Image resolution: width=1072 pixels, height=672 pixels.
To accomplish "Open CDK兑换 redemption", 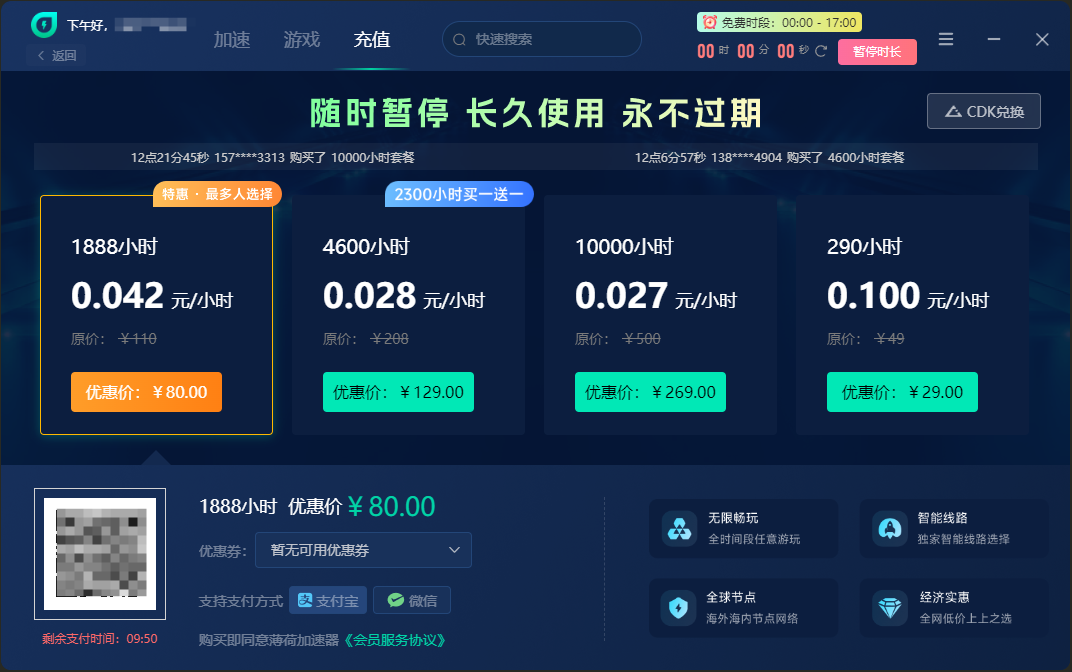I will coord(984,111).
